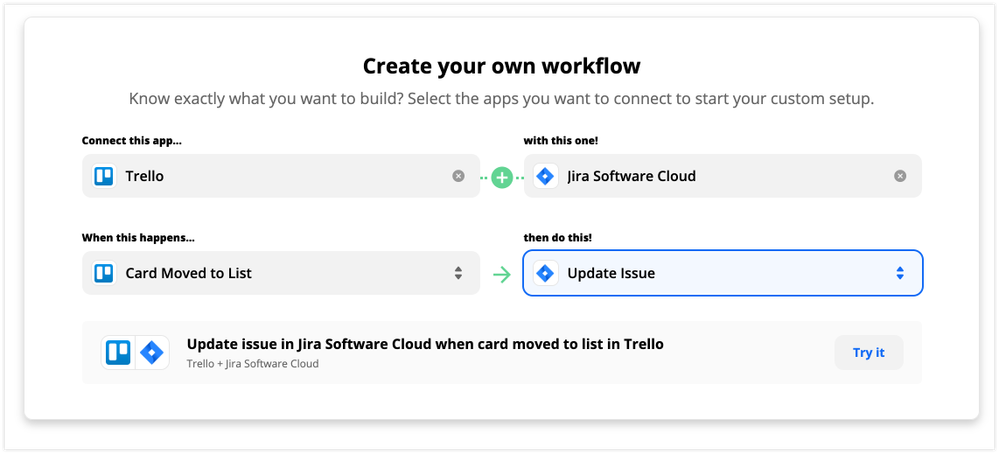This screenshot has width=999, height=454.
Task: Click the Trello icon in the first app field
Action: (x=103, y=176)
